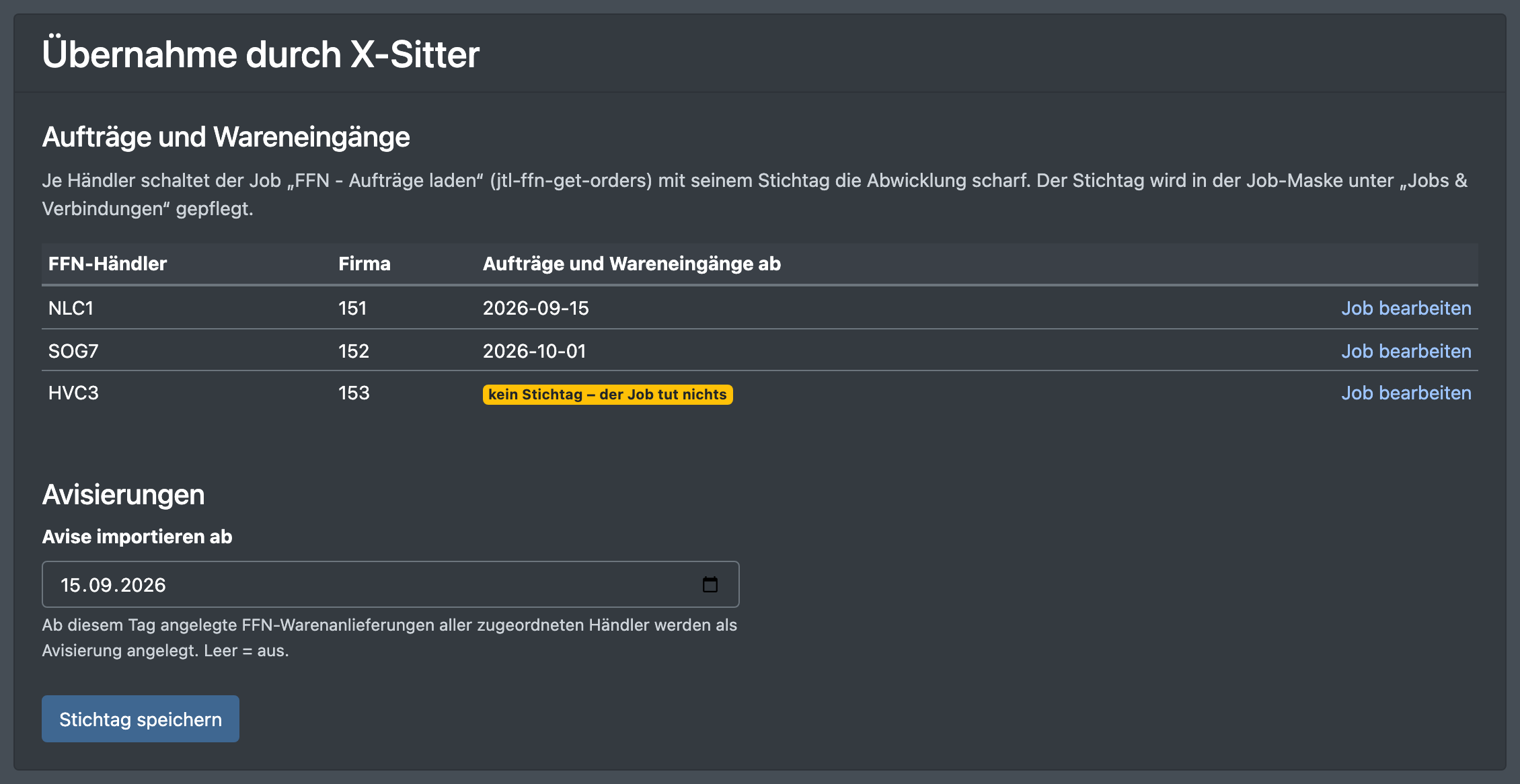Open the calendar picker icon in date field

click(x=710, y=584)
